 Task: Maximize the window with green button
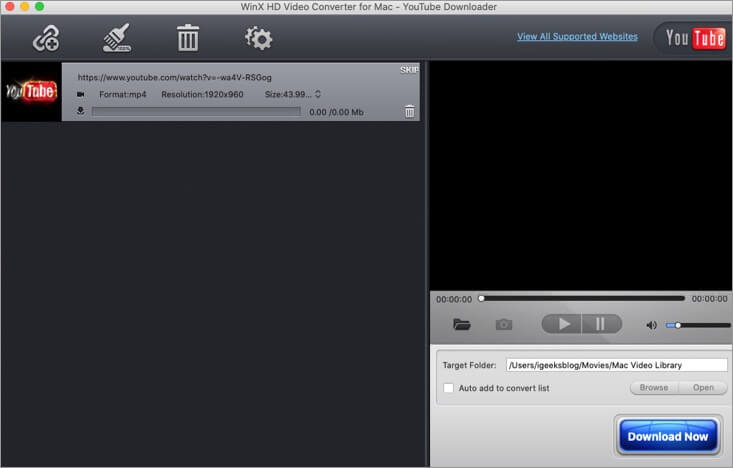[x=40, y=6]
